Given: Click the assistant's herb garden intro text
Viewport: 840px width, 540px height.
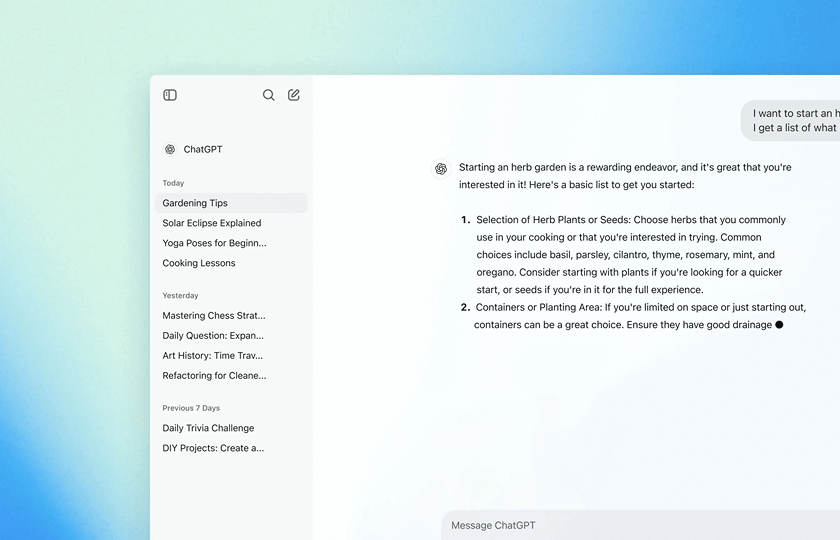Looking at the screenshot, I should (x=625, y=176).
